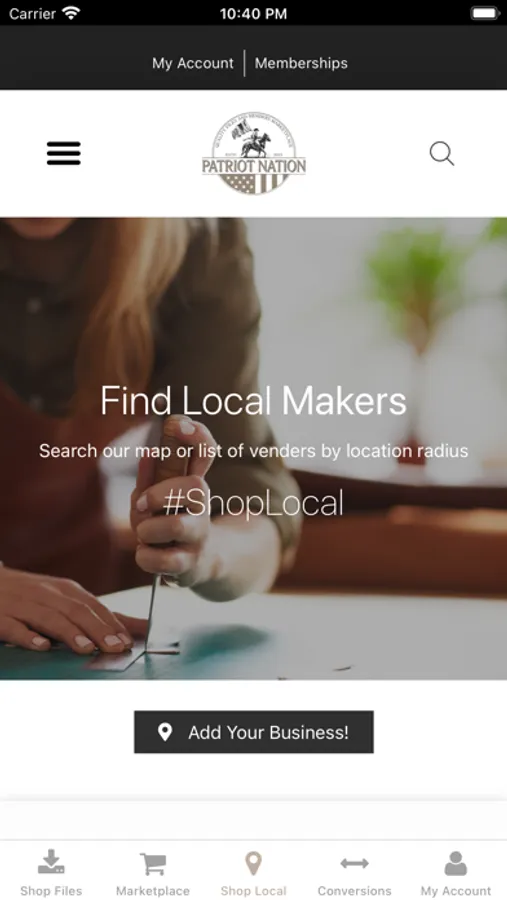Image resolution: width=507 pixels, height=900 pixels.
Task: Go to Memberships in top bar
Action: tap(301, 63)
